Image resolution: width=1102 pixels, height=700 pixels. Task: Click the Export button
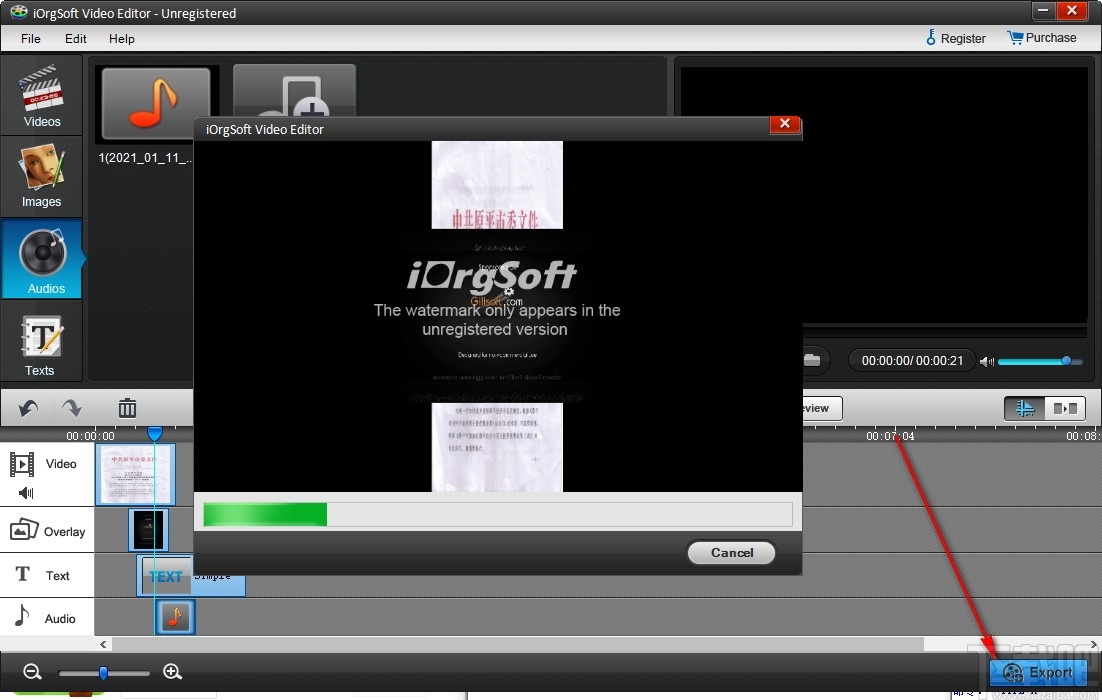pos(1038,673)
